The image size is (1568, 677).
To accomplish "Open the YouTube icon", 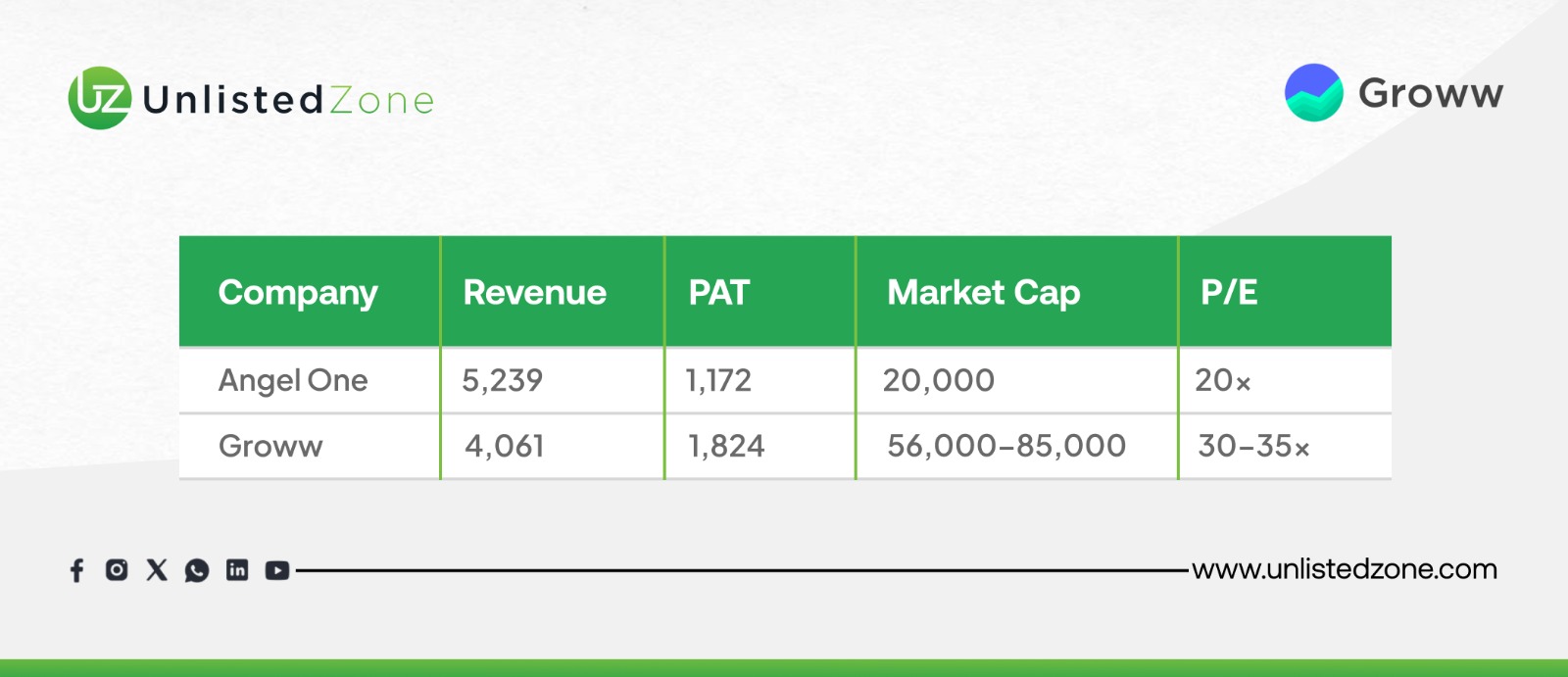I will coord(277,570).
